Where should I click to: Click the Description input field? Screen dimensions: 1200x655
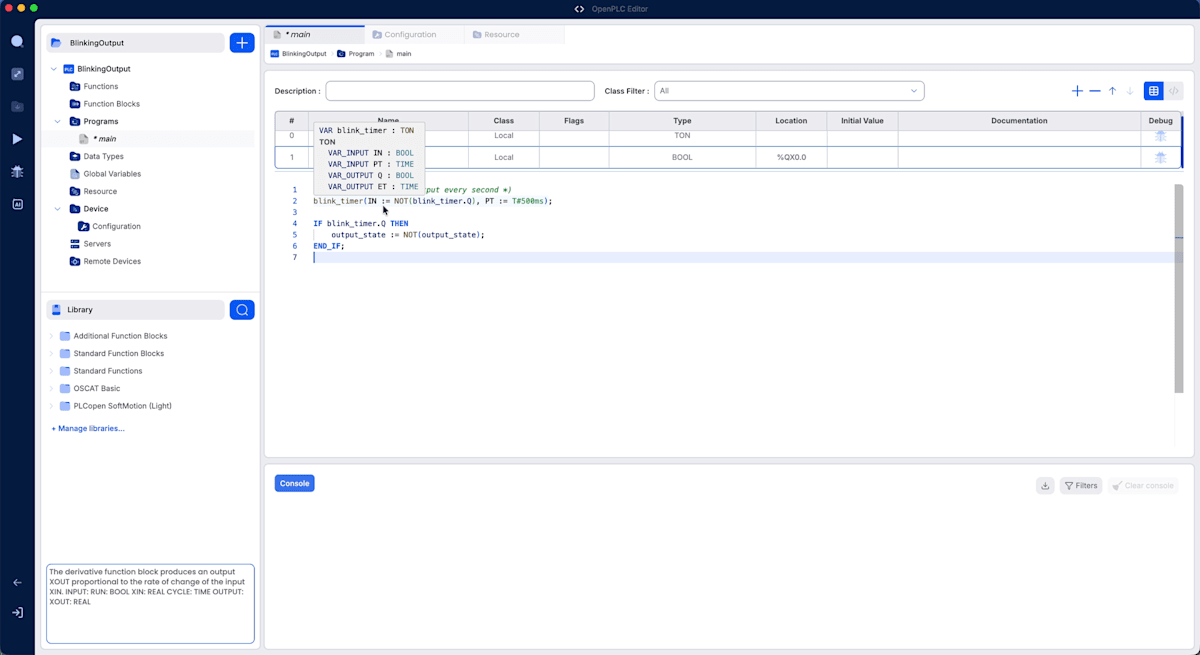tap(460, 91)
